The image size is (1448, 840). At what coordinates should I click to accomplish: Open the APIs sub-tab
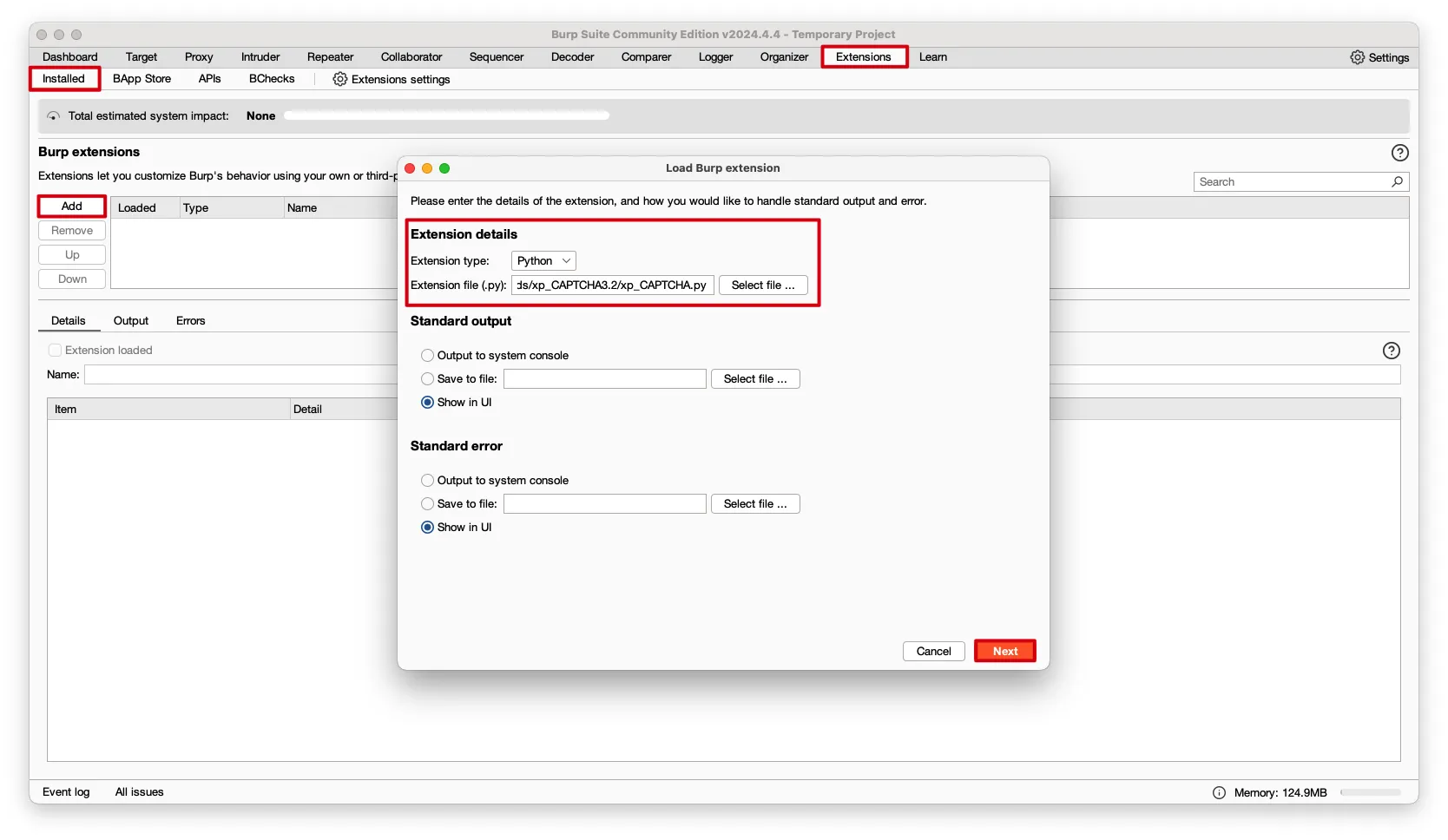pos(210,79)
